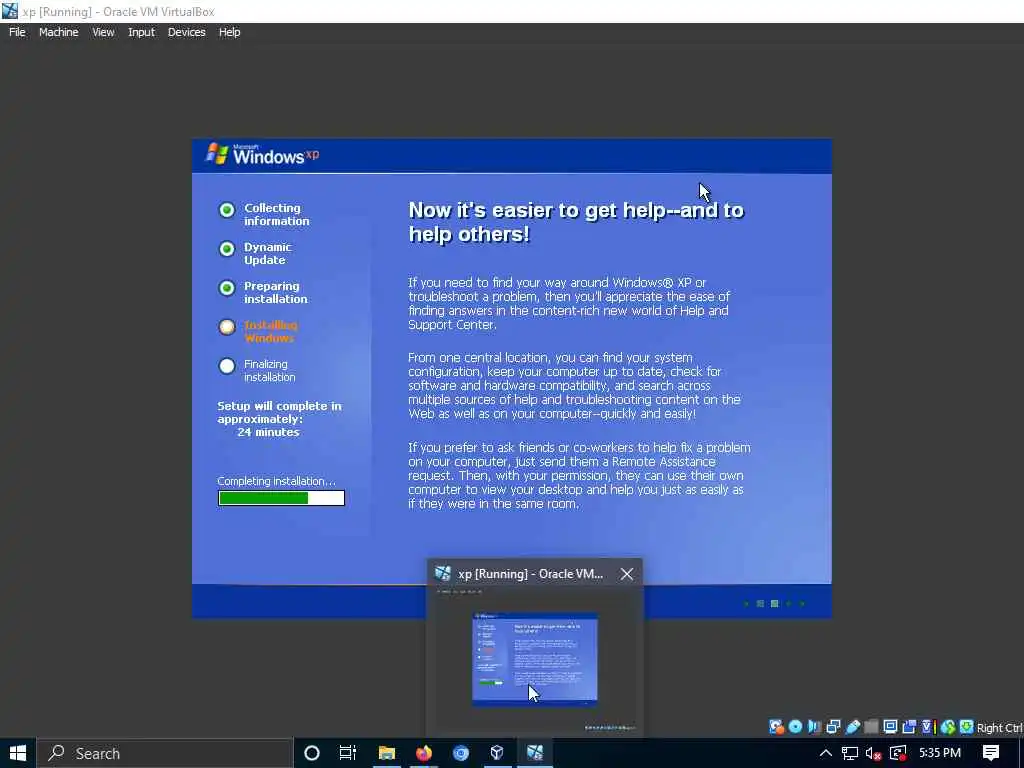Open the File menu in VirtualBox

17,32
